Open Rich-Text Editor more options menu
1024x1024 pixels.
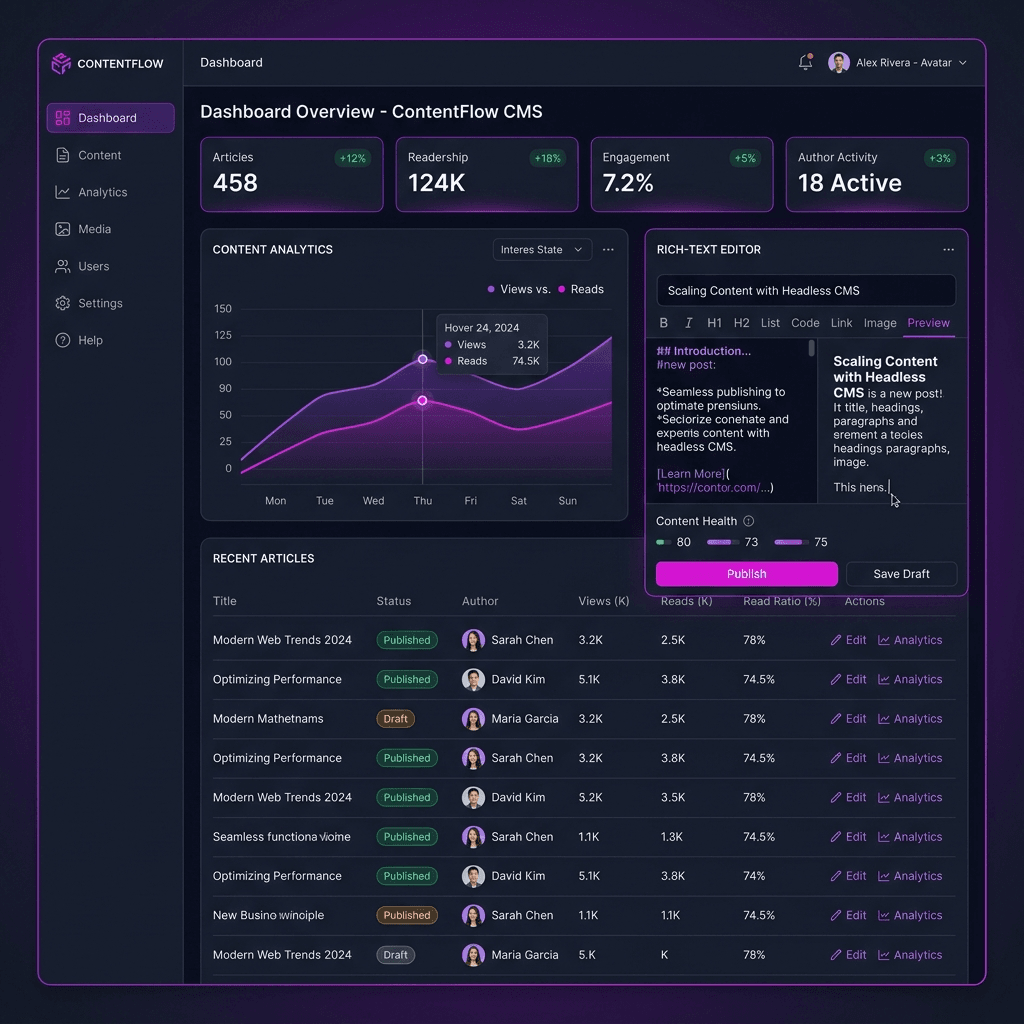[948, 249]
